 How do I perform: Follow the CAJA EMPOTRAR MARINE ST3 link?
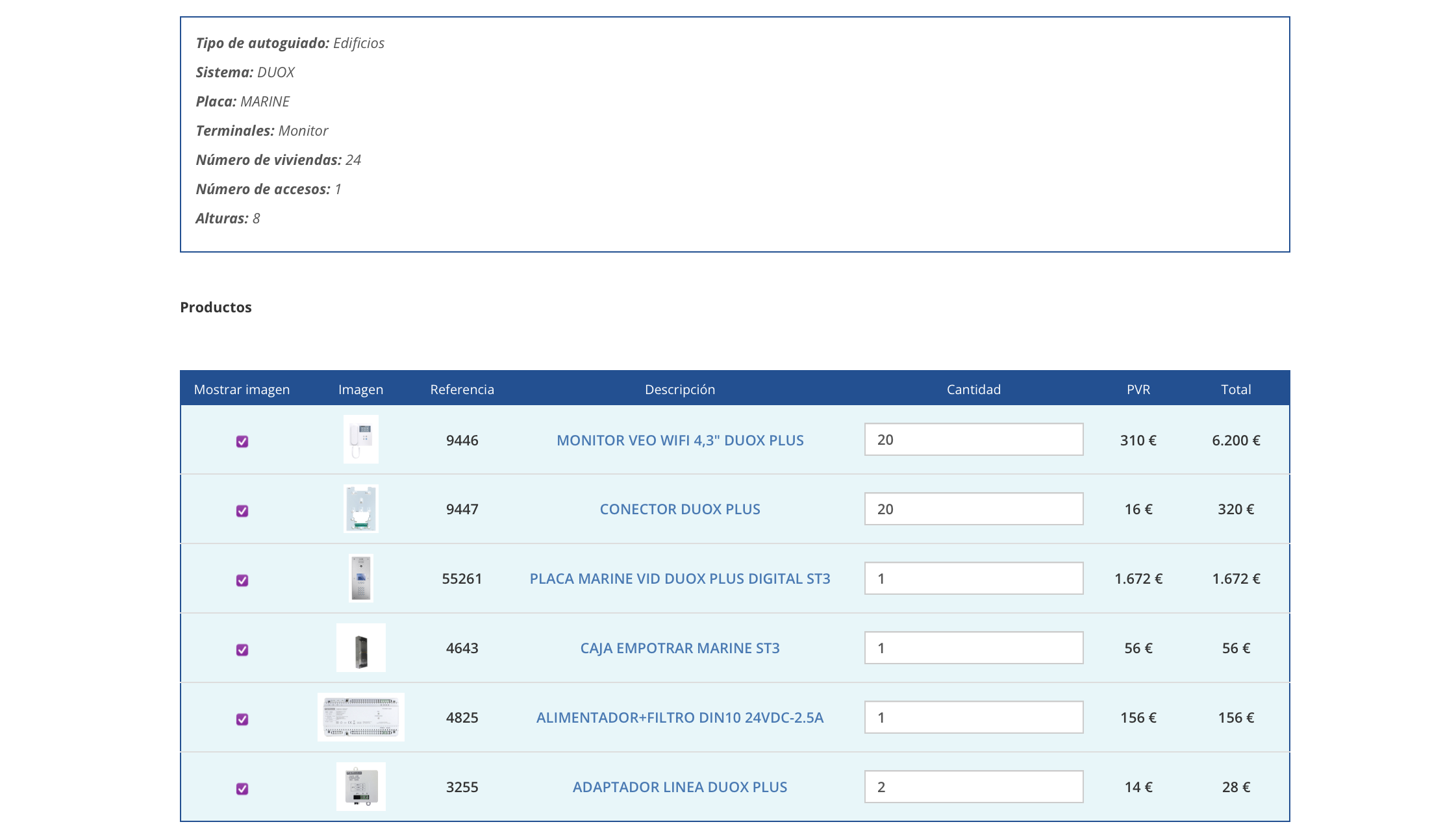click(680, 648)
